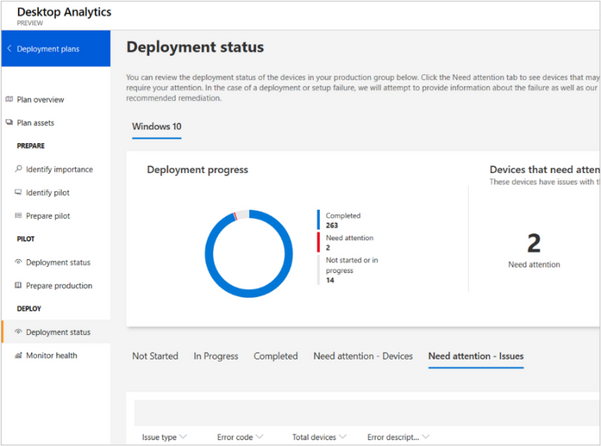The width and height of the screenshot is (601, 446).
Task: Click the gray Not started legend color bar
Action: [x=318, y=269]
